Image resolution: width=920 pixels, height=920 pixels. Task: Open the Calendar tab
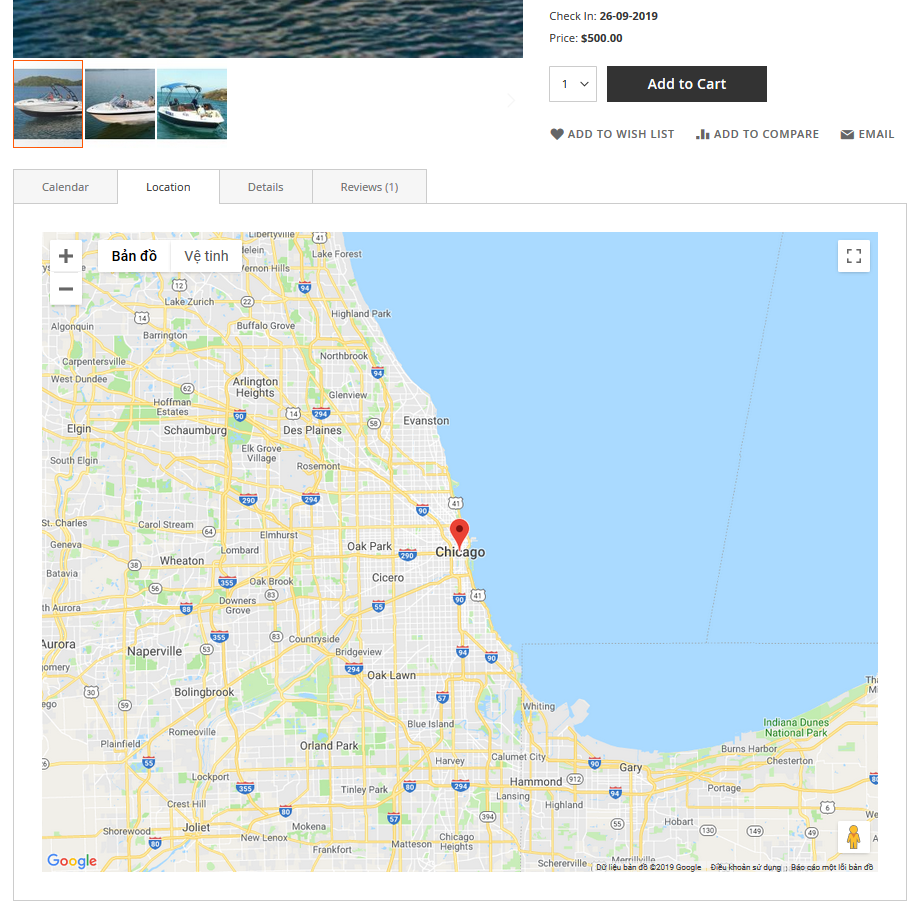pos(65,187)
